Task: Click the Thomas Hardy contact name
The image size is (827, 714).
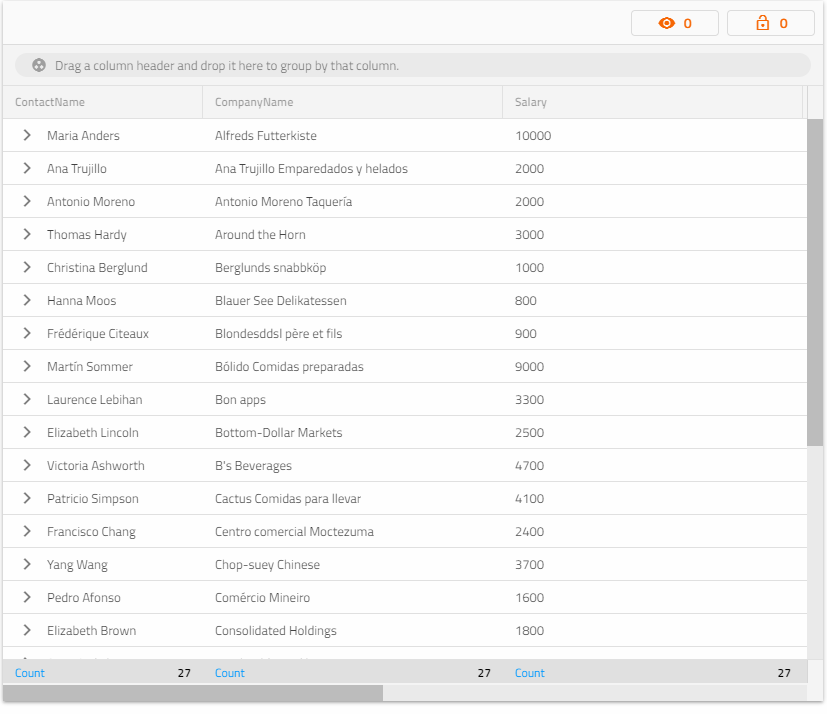Action: point(86,234)
